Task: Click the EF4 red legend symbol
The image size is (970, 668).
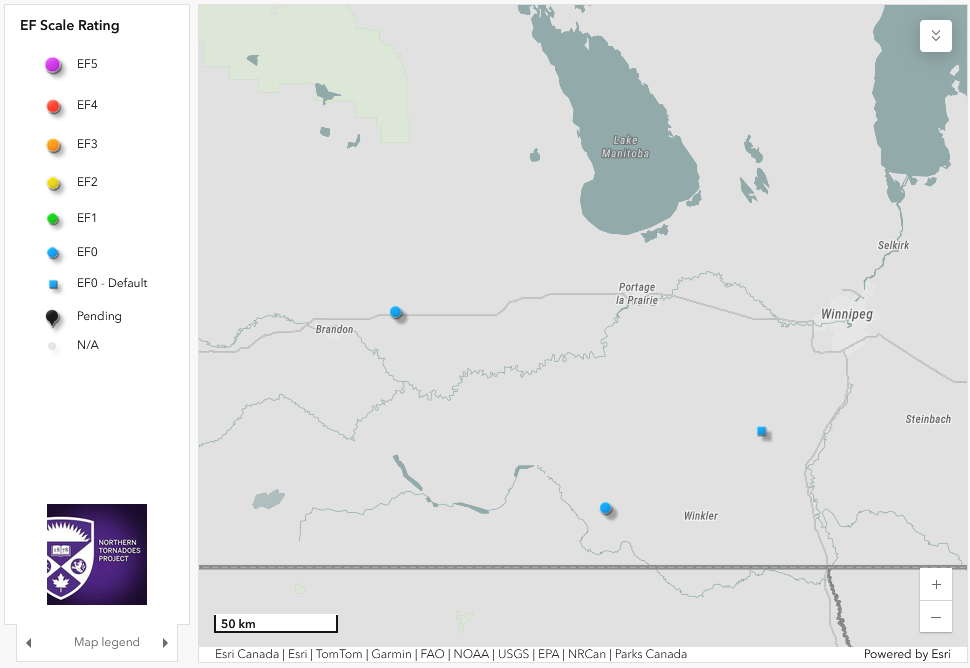Action: click(53, 106)
